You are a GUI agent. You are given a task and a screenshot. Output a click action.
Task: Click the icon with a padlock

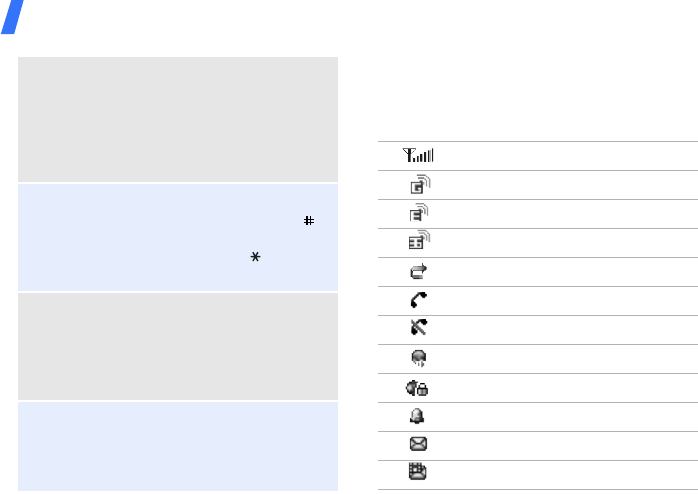[419, 388]
